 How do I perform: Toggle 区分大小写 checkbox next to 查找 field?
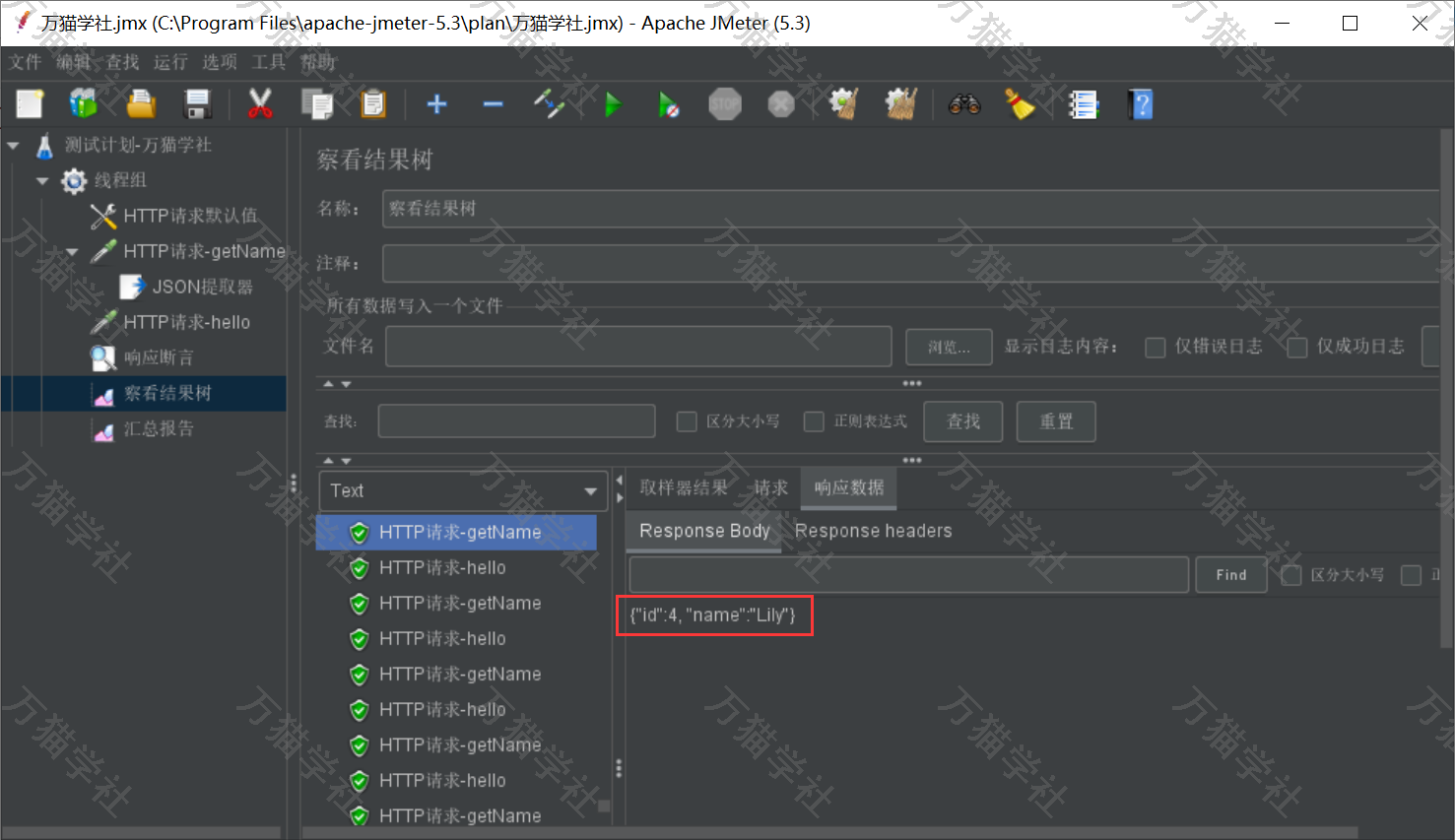[x=687, y=421]
